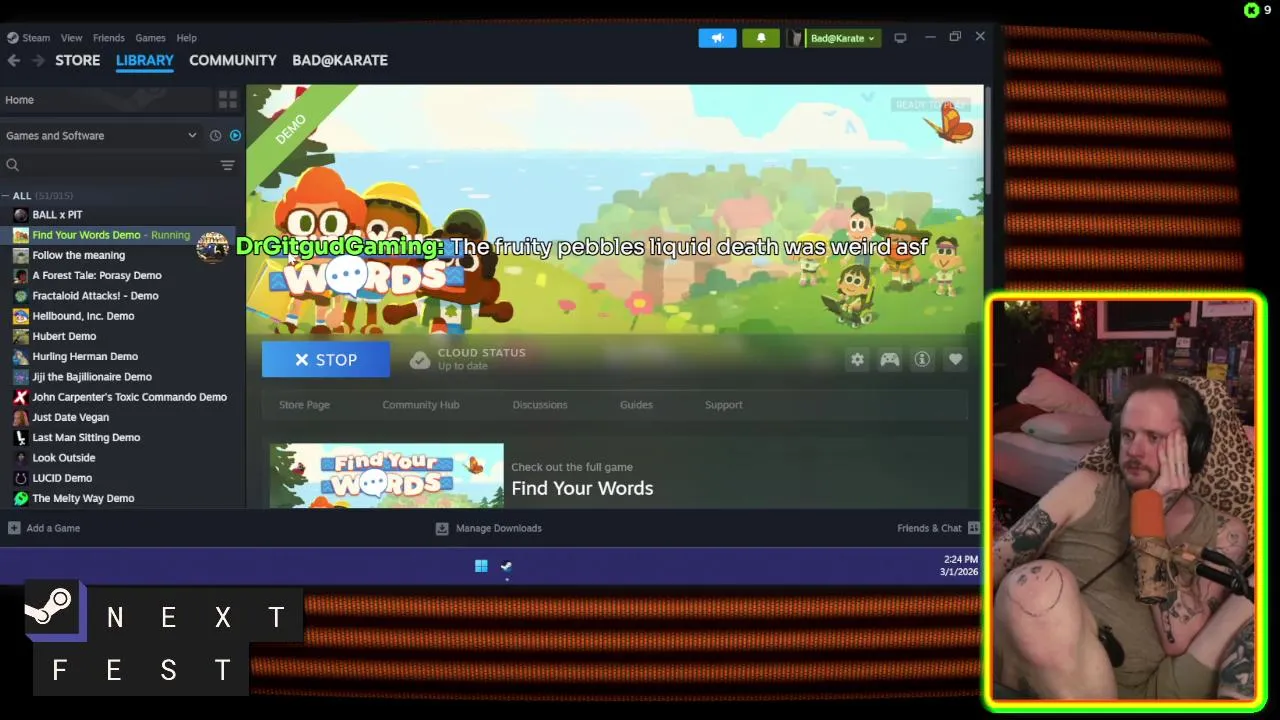This screenshot has height=720, width=1280.
Task: Click the STOP game button
Action: [x=326, y=360]
